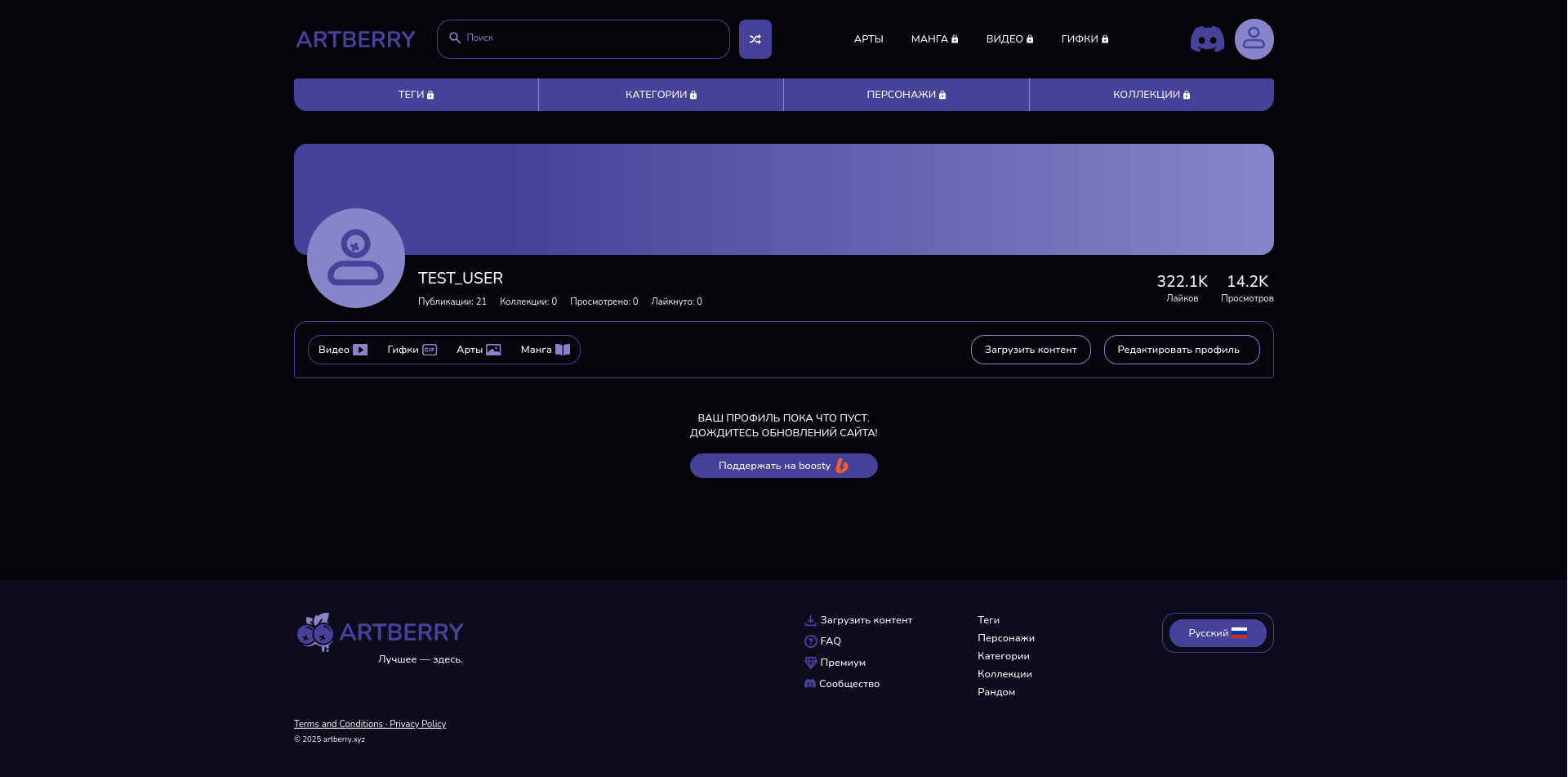The height and width of the screenshot is (777, 1568).
Task: Open the ТЕГИ navigation tab
Action: [x=416, y=95]
